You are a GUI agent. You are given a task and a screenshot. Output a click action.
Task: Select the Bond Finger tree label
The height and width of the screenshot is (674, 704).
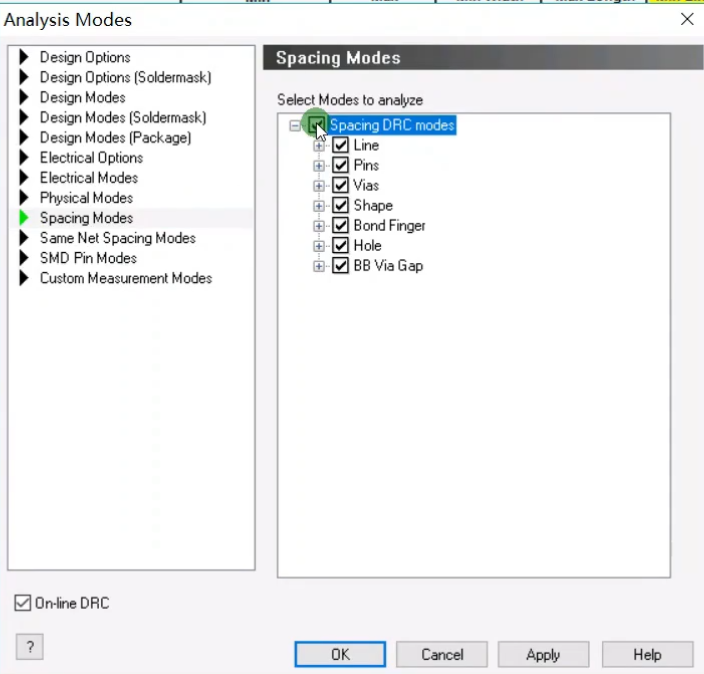(389, 225)
